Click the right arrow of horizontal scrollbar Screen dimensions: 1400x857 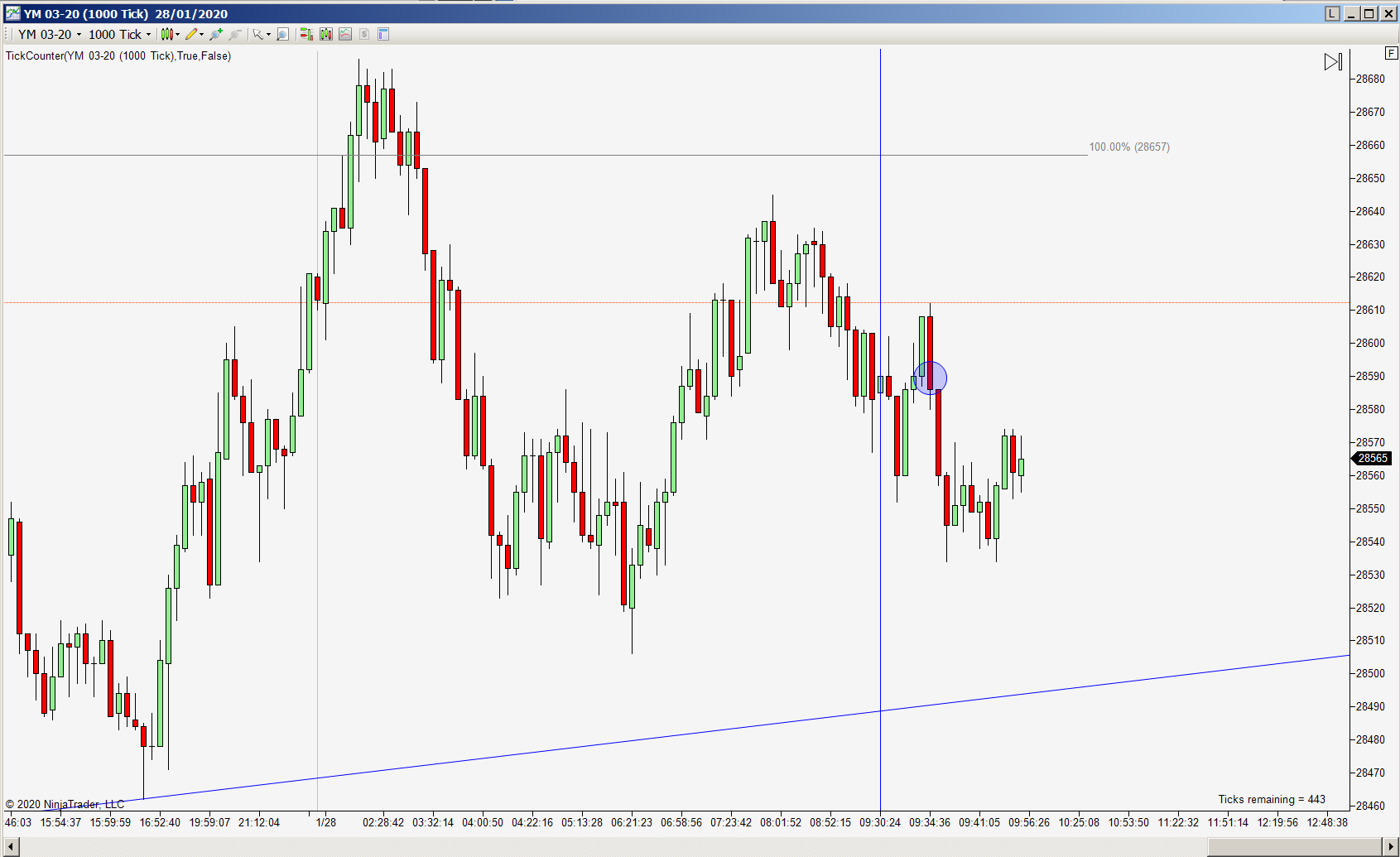1391,846
